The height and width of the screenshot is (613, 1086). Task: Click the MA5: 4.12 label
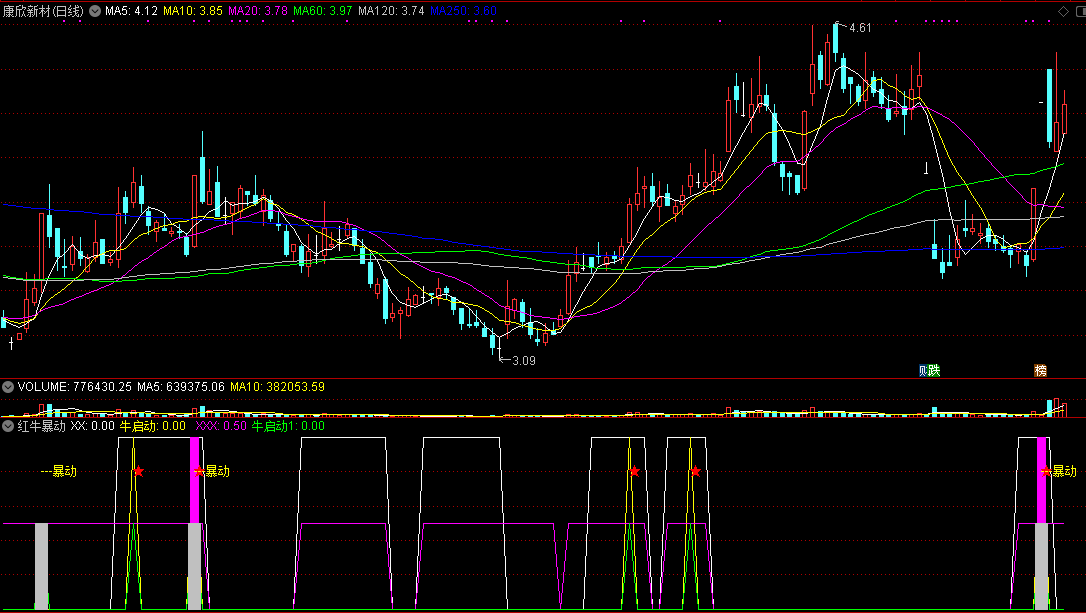click(x=131, y=11)
